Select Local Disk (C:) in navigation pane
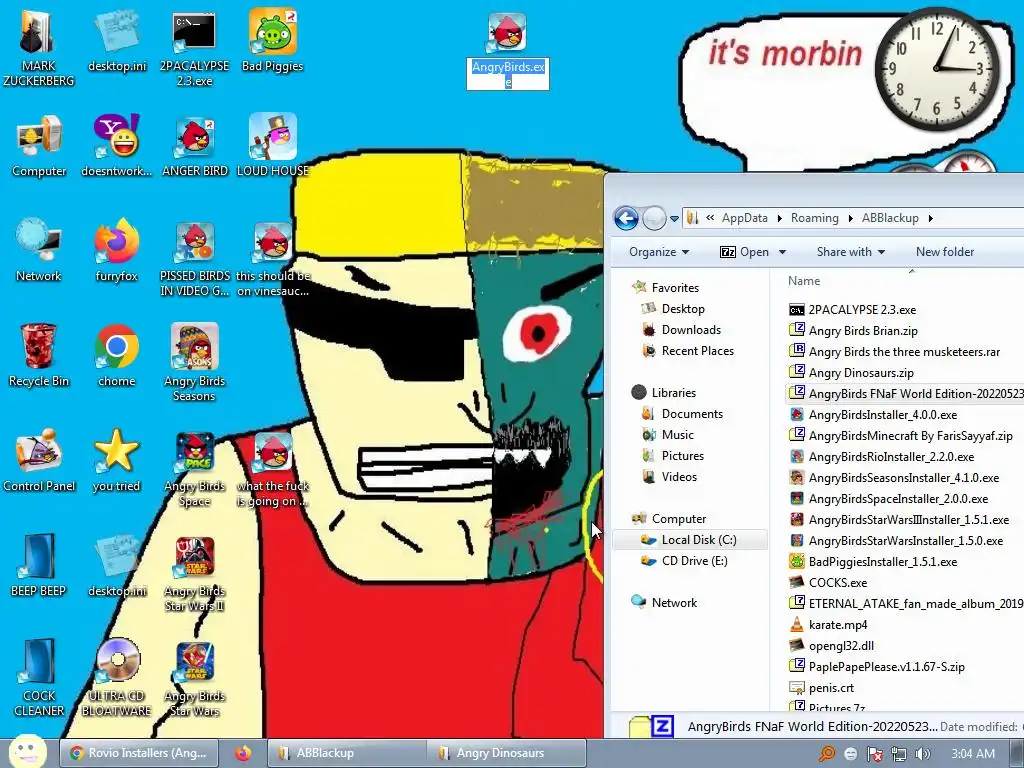The image size is (1024, 768). [689, 539]
